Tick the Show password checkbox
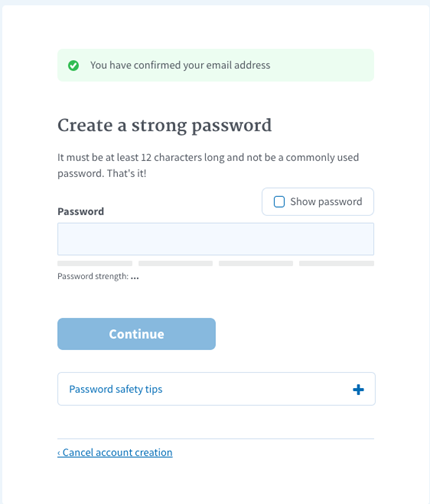The width and height of the screenshot is (430, 504). 279,202
